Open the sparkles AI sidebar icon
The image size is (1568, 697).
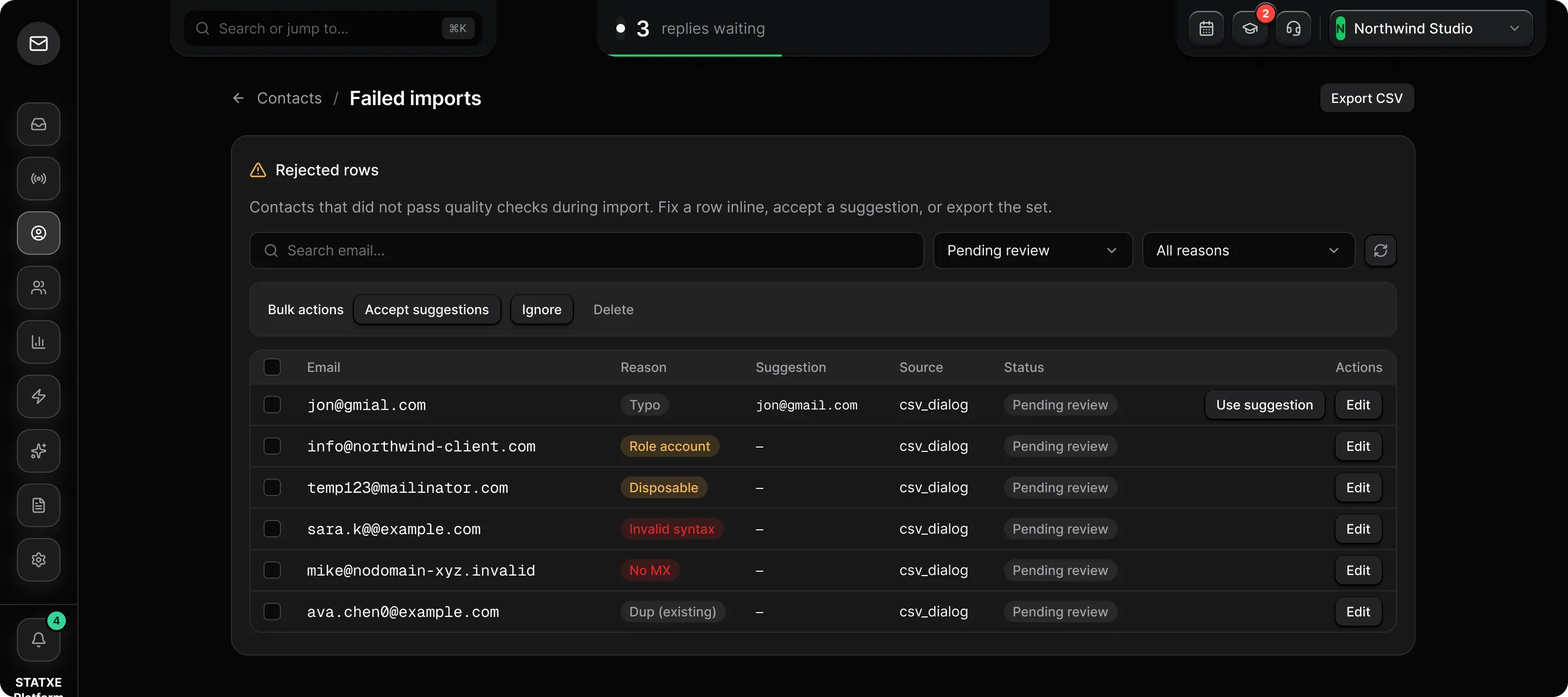coord(38,451)
